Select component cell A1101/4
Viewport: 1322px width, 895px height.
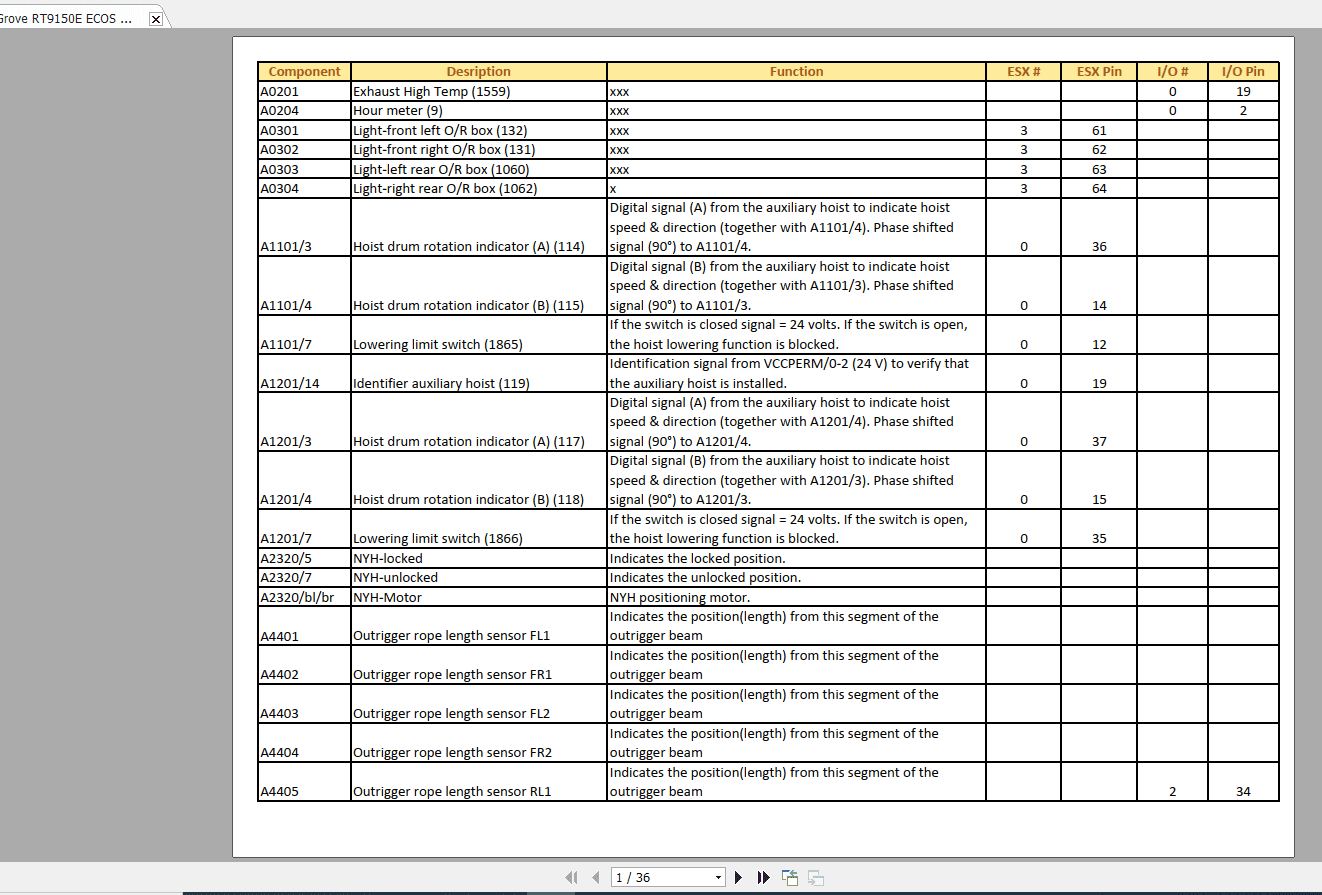click(304, 286)
